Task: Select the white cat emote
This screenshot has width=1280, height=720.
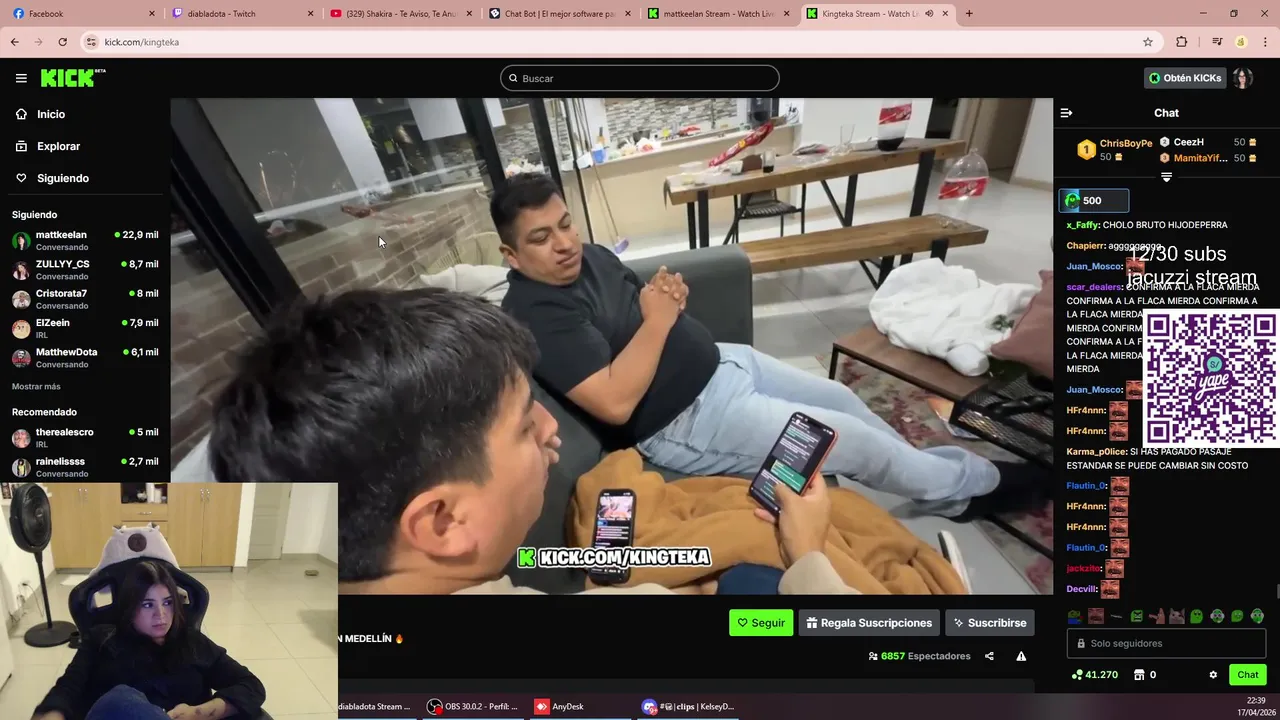Action: (1177, 616)
